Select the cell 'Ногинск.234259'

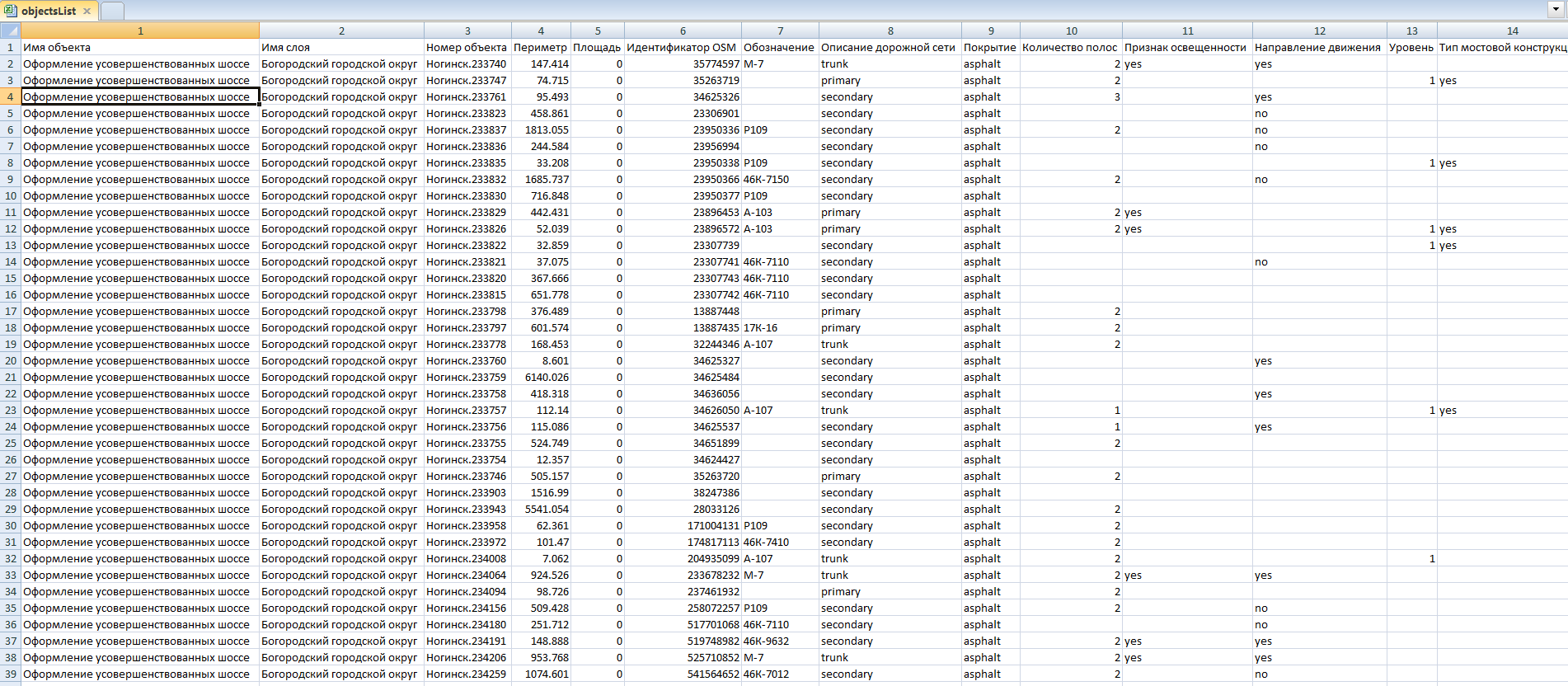coord(467,674)
